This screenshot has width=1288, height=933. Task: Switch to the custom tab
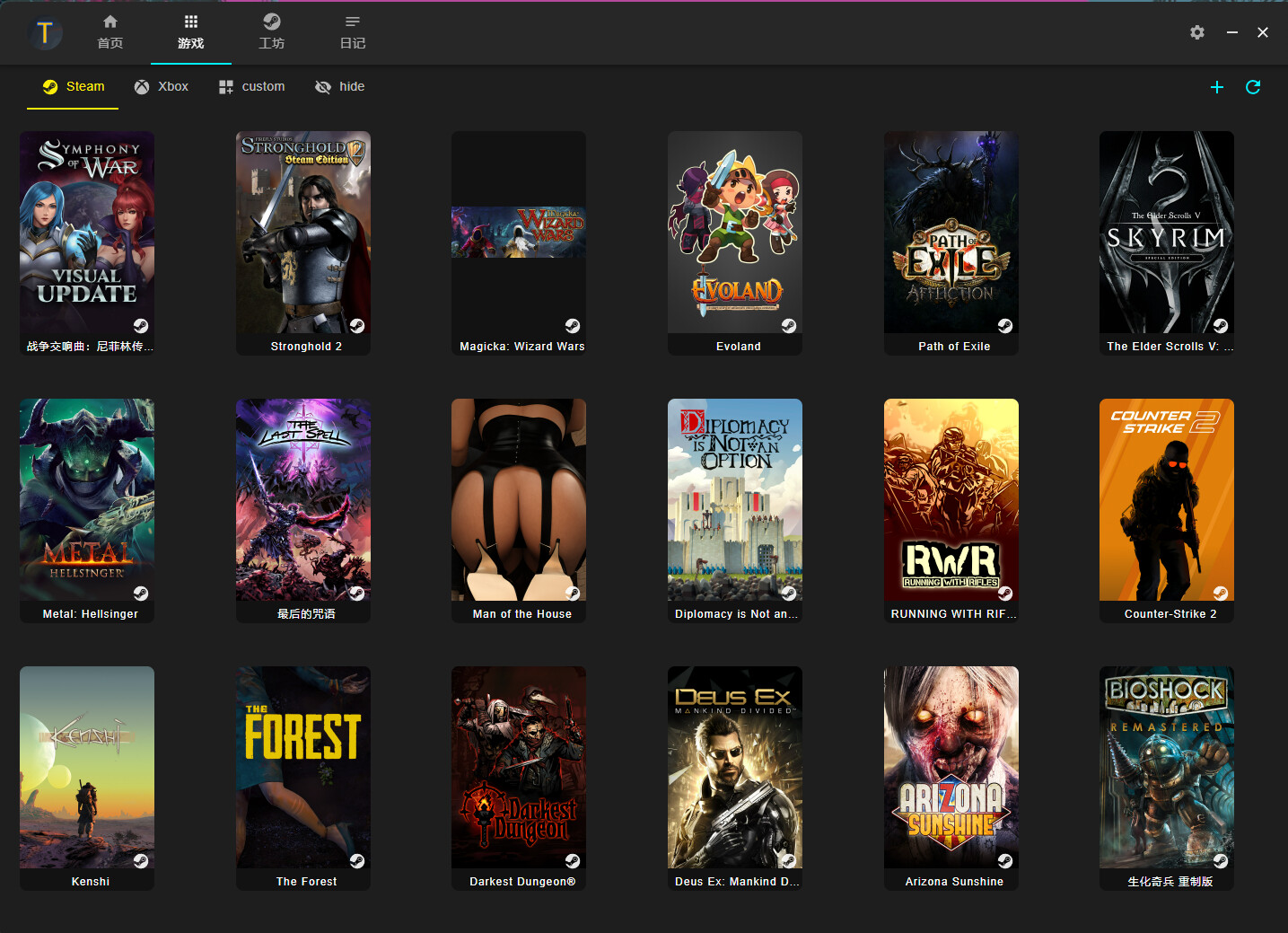tap(251, 86)
